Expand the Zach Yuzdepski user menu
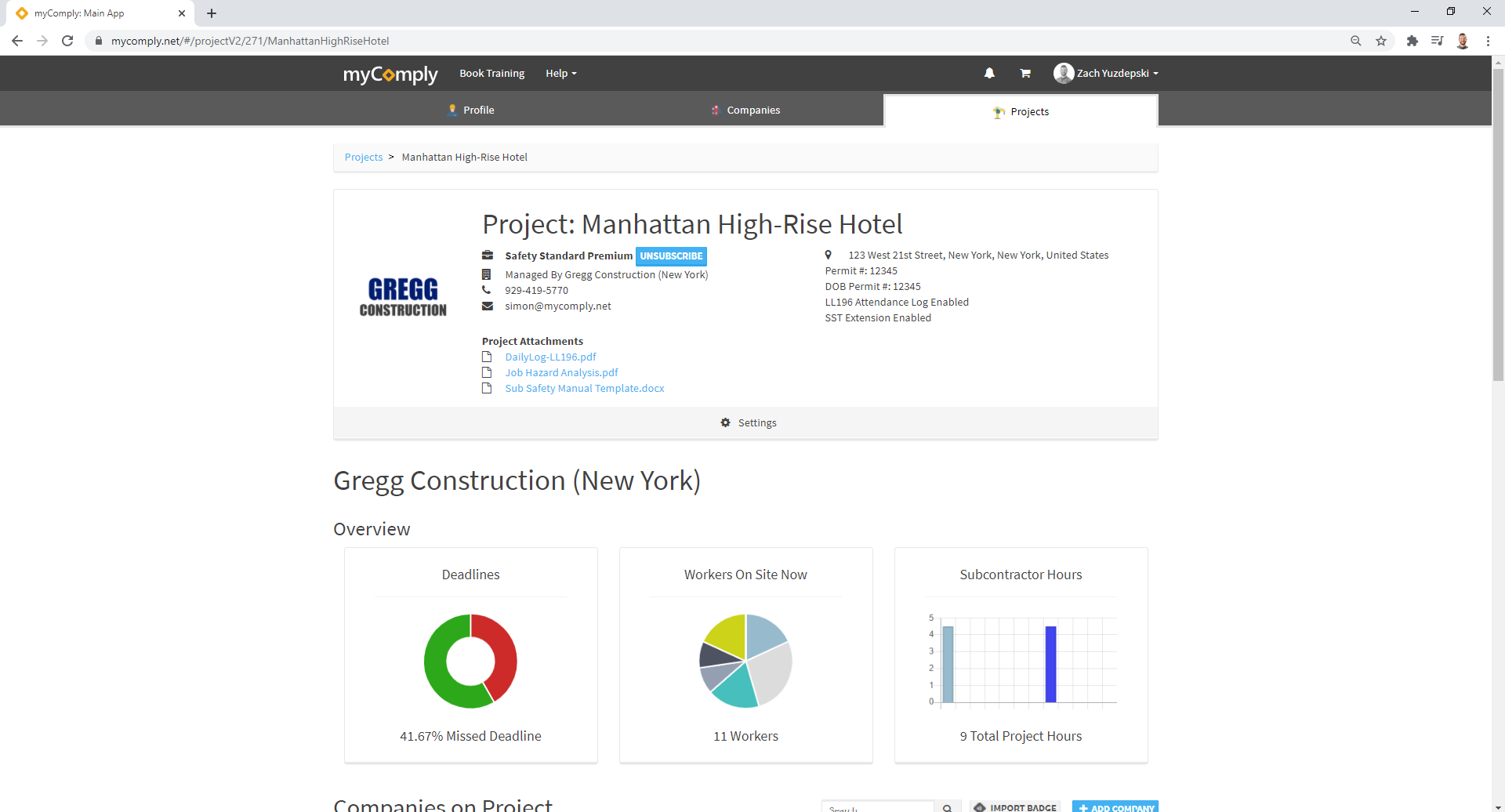This screenshot has height=812, width=1505. pos(1106,73)
